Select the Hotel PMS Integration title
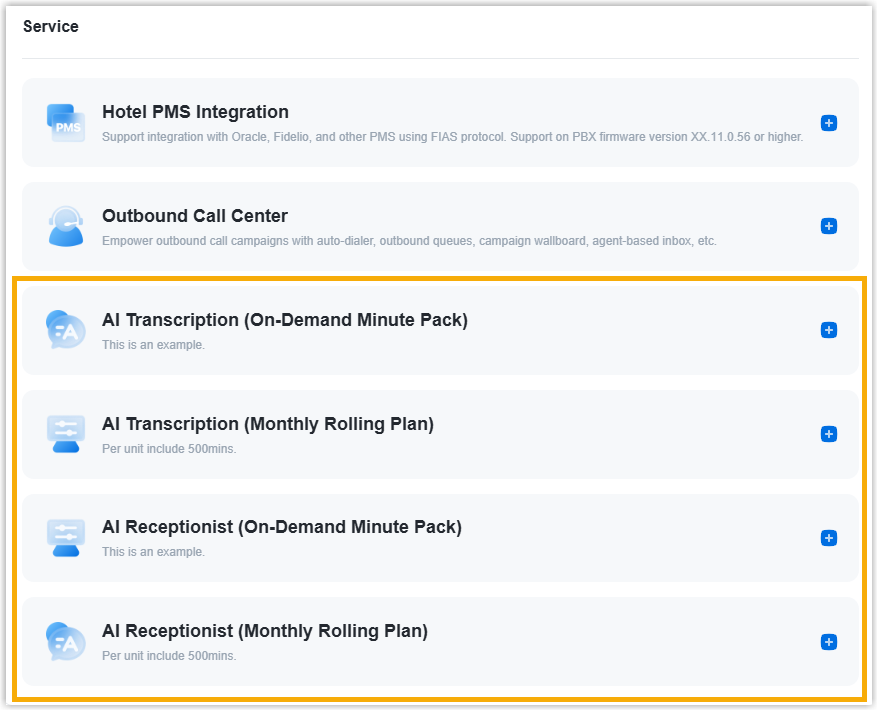The width and height of the screenshot is (878, 711). (x=195, y=112)
